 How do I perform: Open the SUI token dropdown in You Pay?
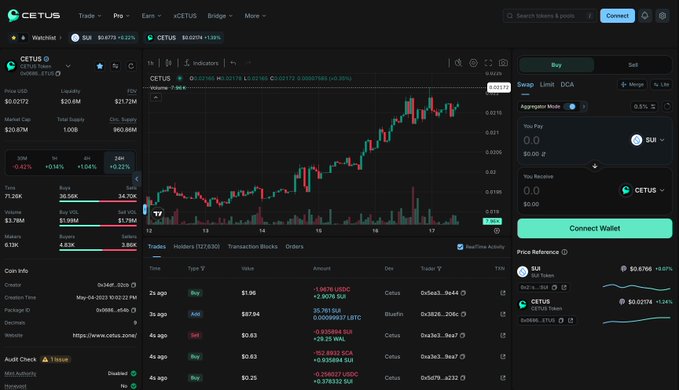click(648, 140)
